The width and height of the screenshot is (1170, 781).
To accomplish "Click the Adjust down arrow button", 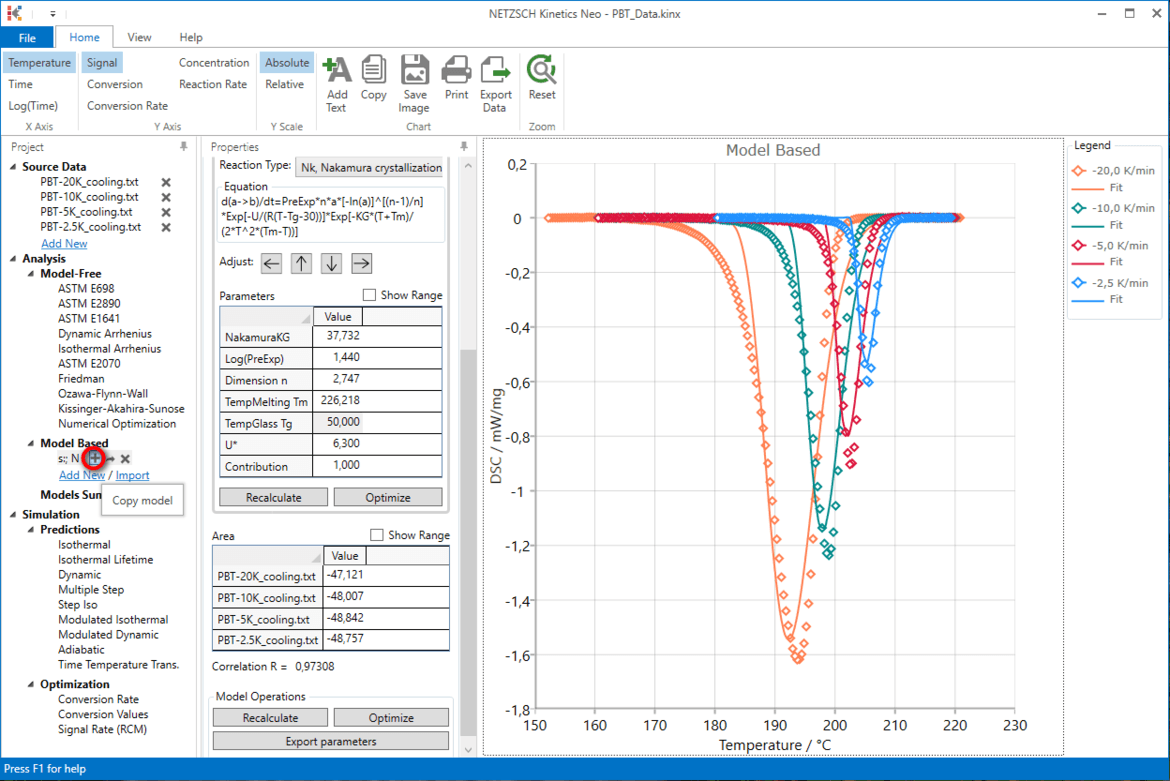I will [331, 263].
